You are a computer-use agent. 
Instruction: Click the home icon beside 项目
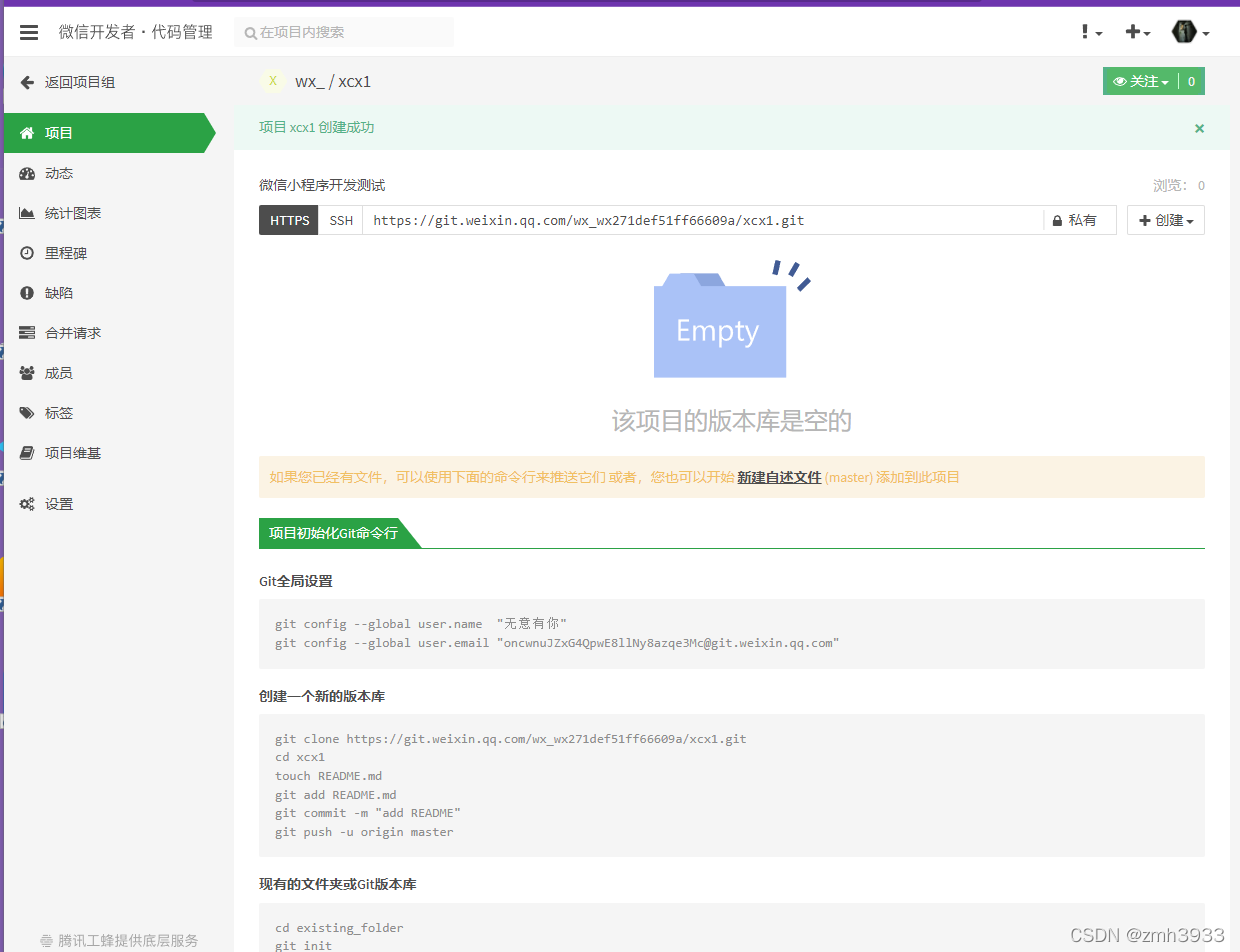tap(27, 133)
